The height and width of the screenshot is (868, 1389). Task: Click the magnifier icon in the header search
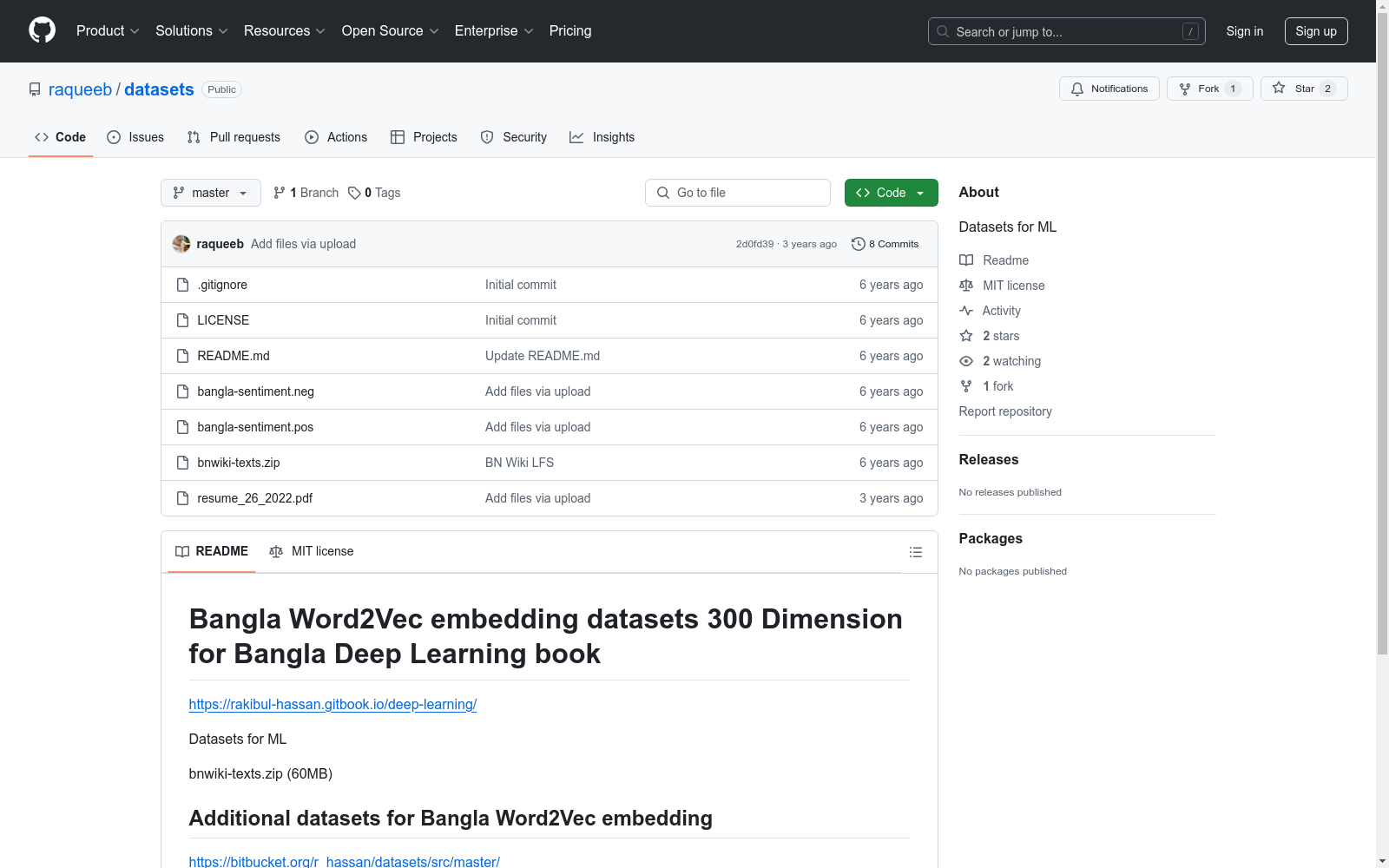click(x=943, y=31)
